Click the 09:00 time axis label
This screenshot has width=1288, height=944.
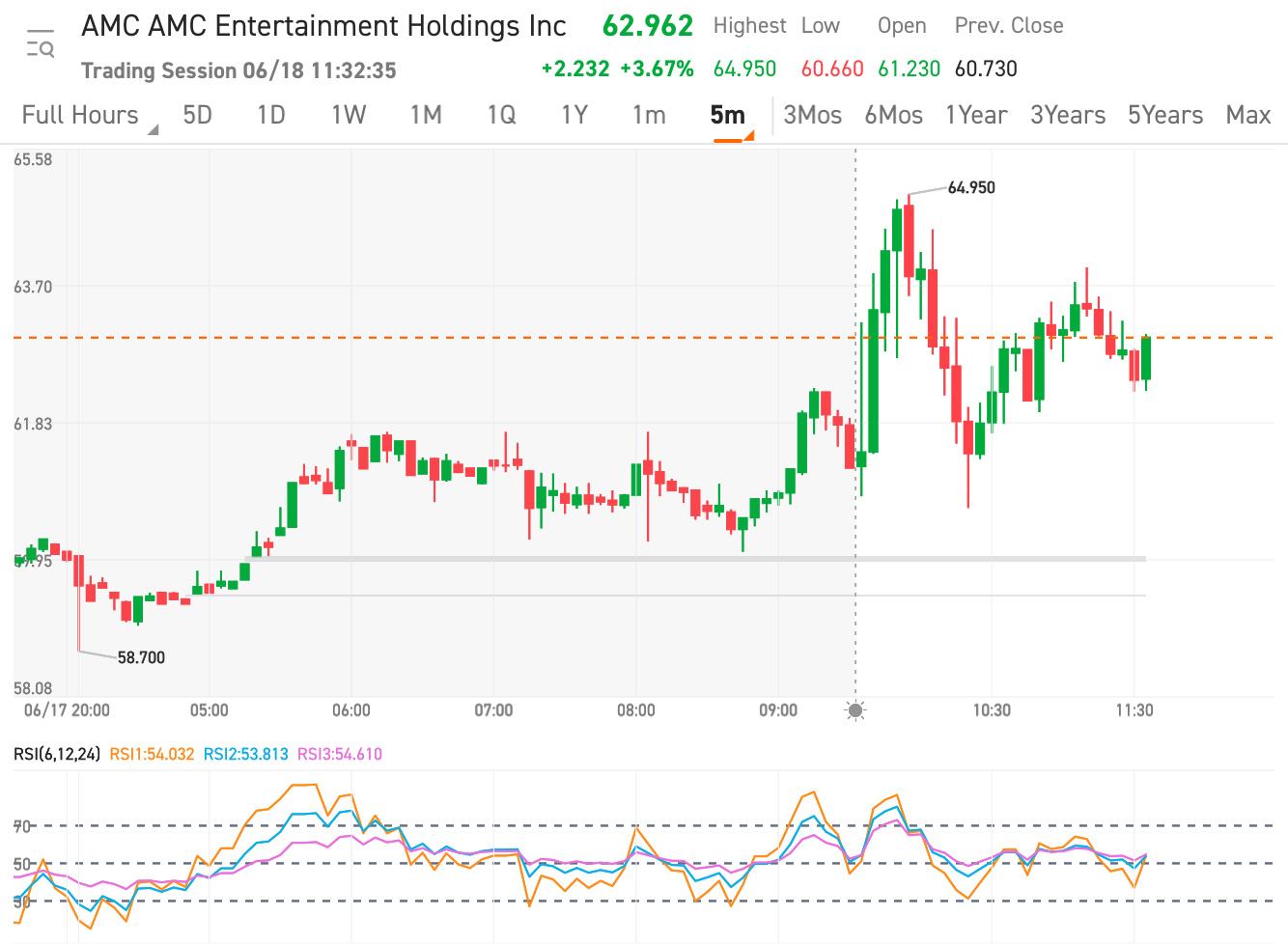point(778,710)
